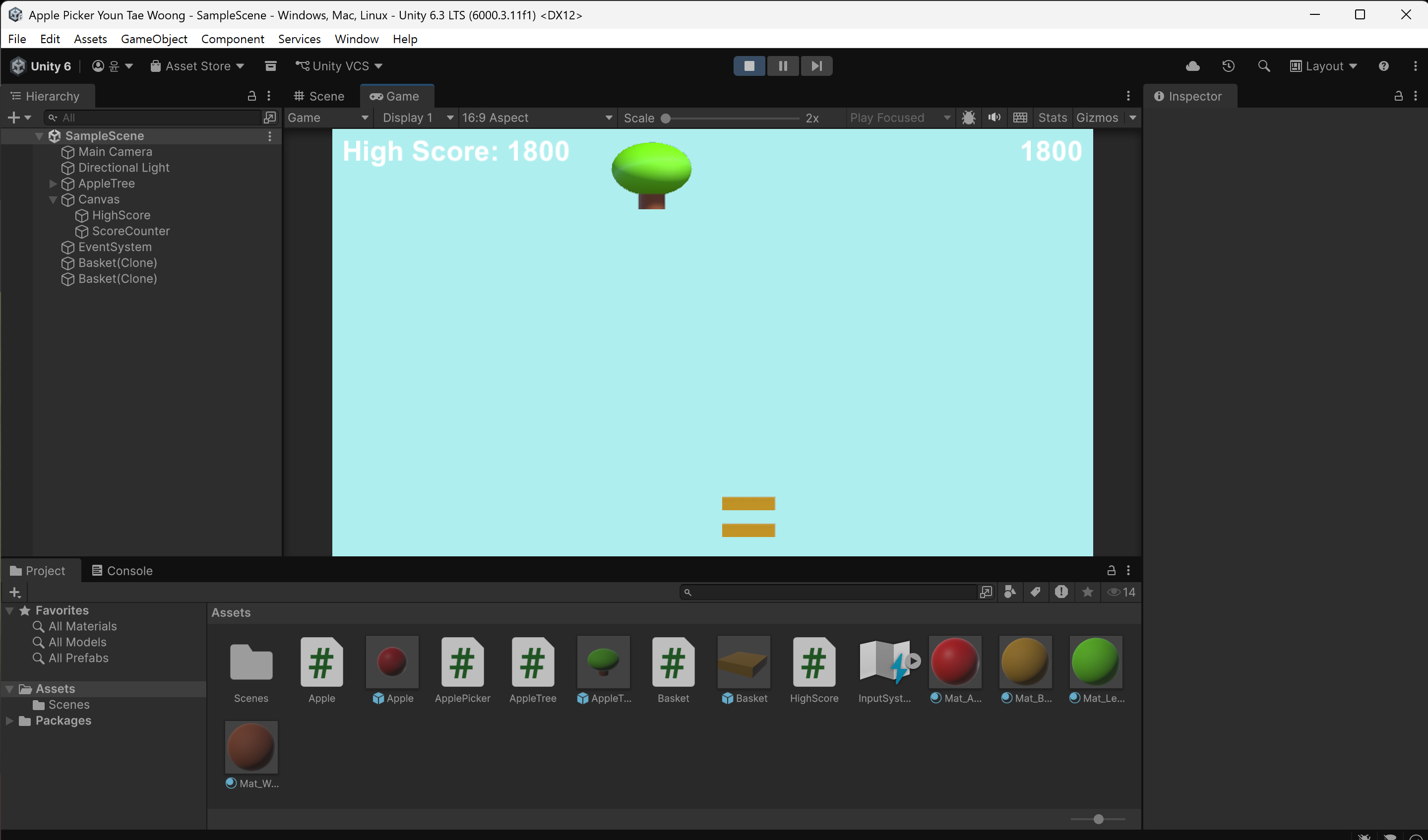
Task: Adjust the Game view Scale slider
Action: (x=731, y=118)
